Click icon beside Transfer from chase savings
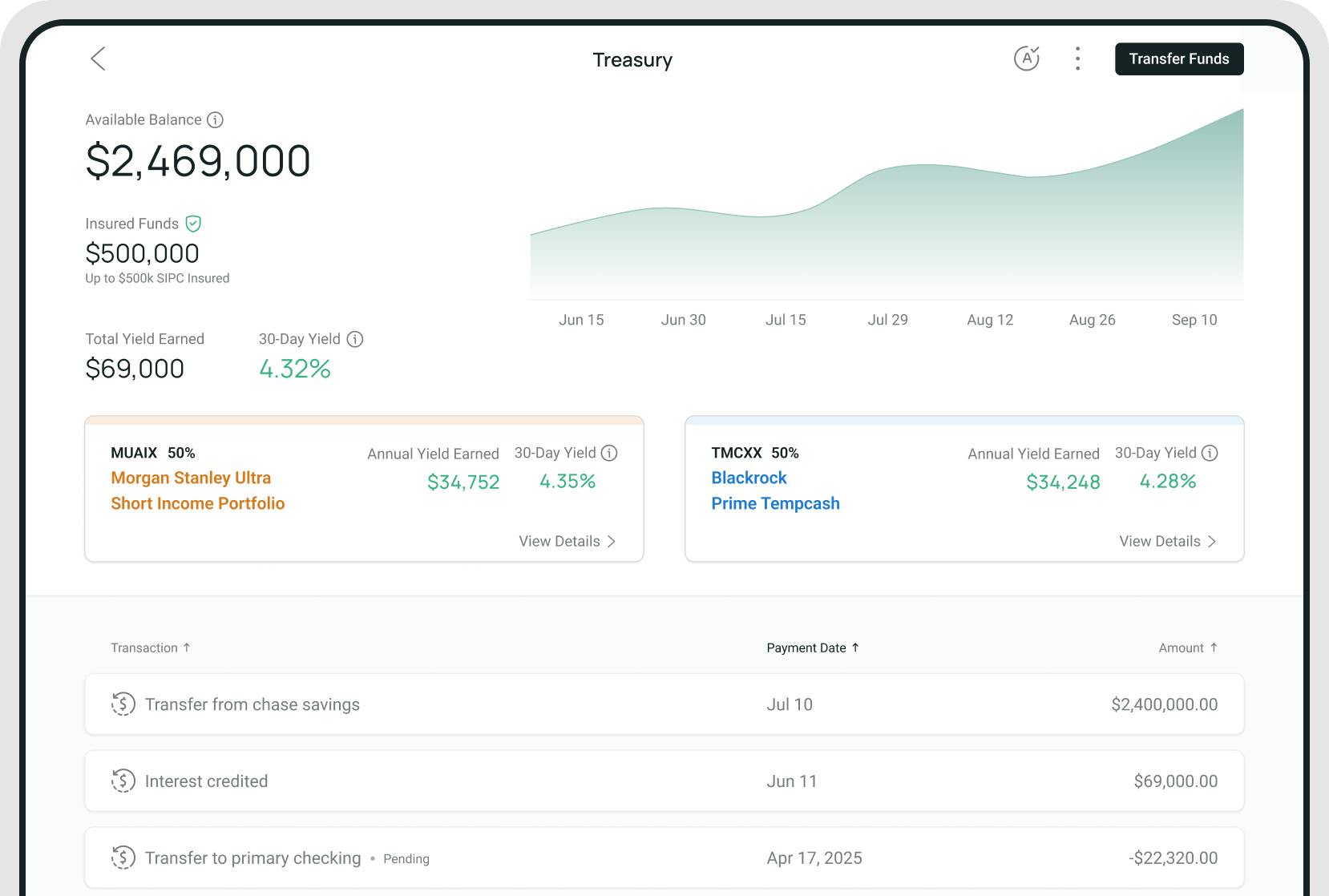 (123, 704)
